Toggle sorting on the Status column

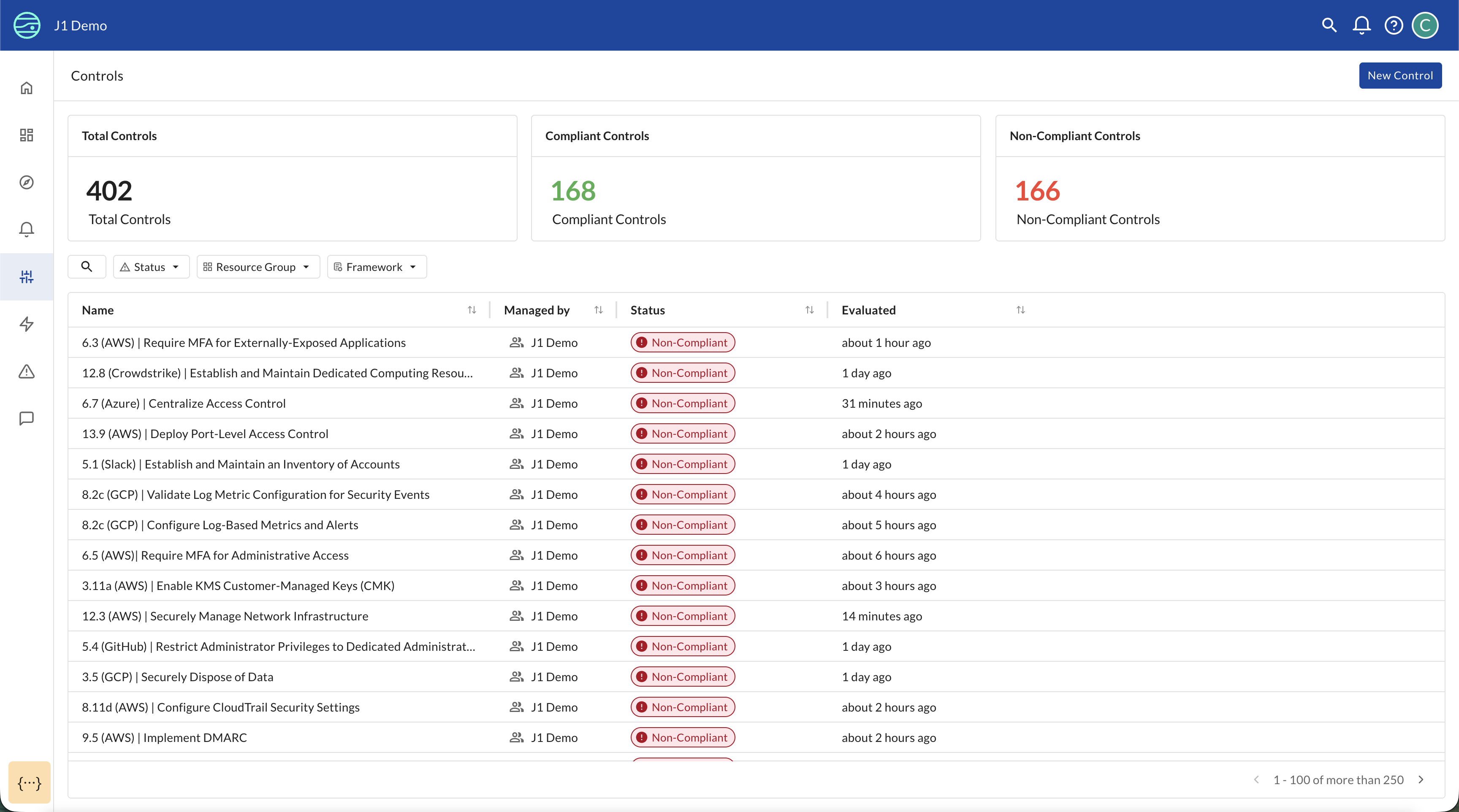809,310
